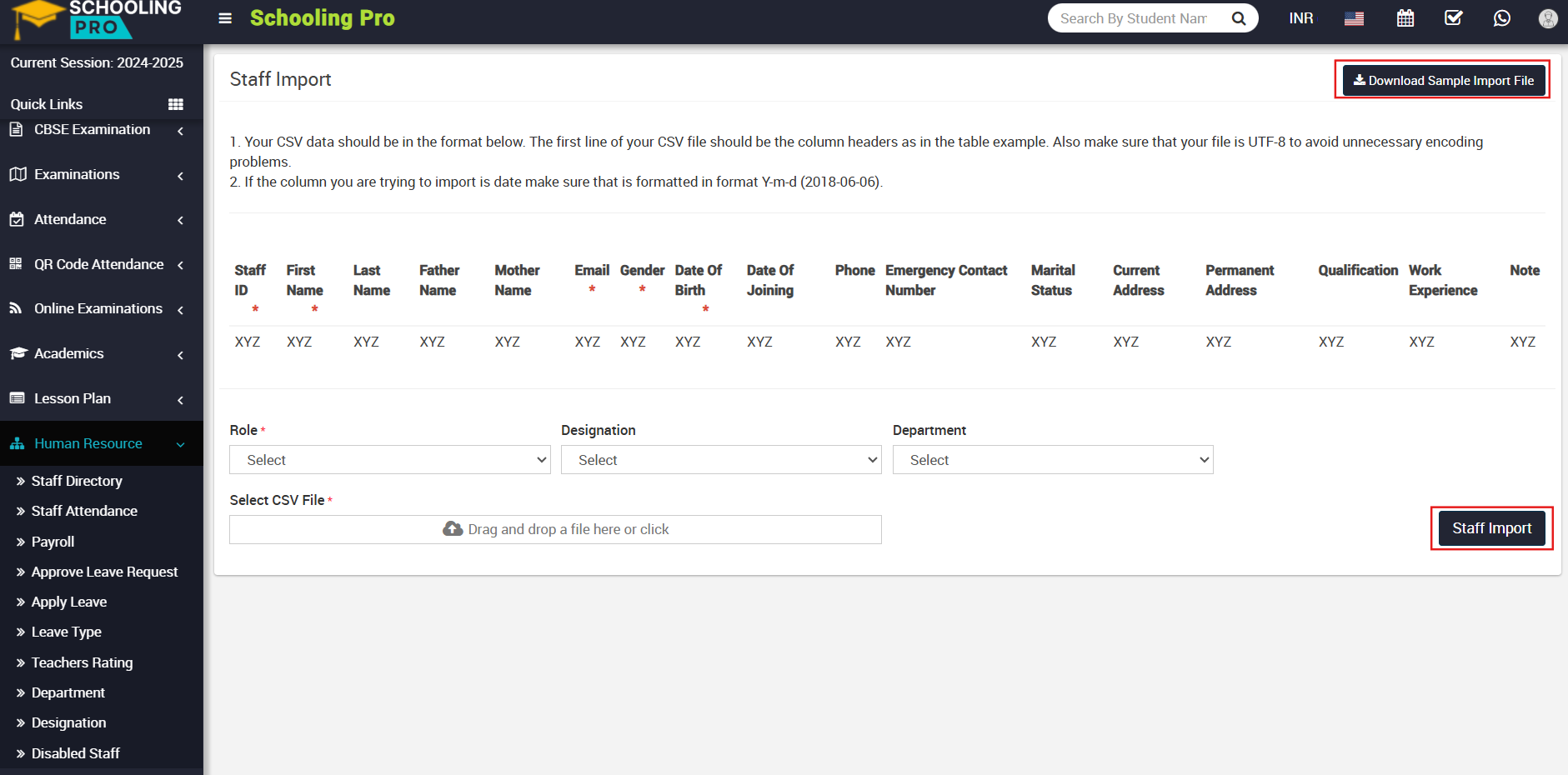Toggle the hamburger sidebar menu icon
The height and width of the screenshot is (775, 1568).
pos(225,18)
